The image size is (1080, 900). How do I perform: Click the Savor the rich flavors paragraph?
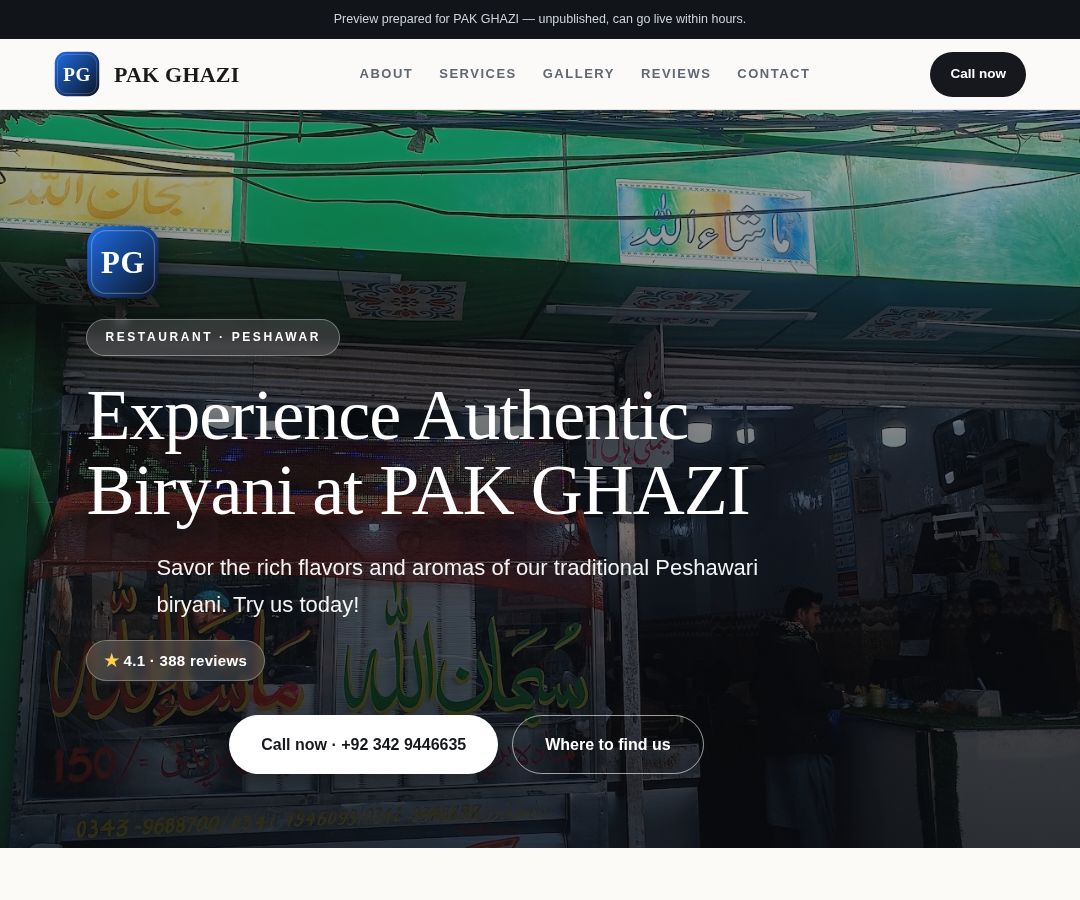457,586
